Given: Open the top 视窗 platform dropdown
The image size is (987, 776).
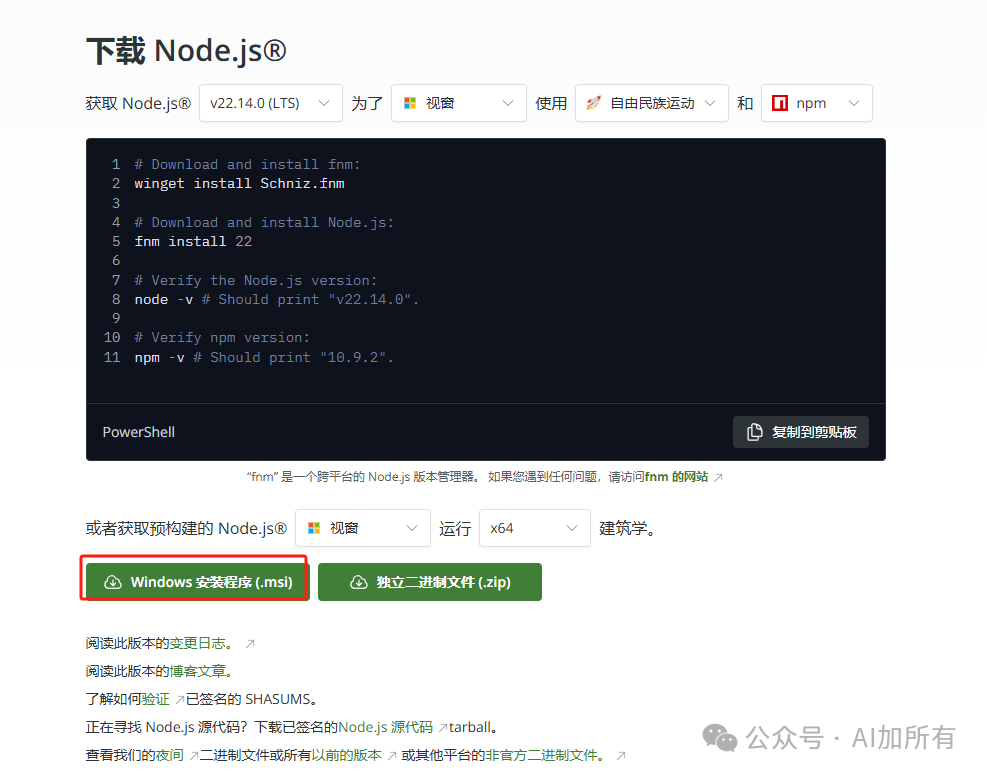Looking at the screenshot, I should click(458, 103).
